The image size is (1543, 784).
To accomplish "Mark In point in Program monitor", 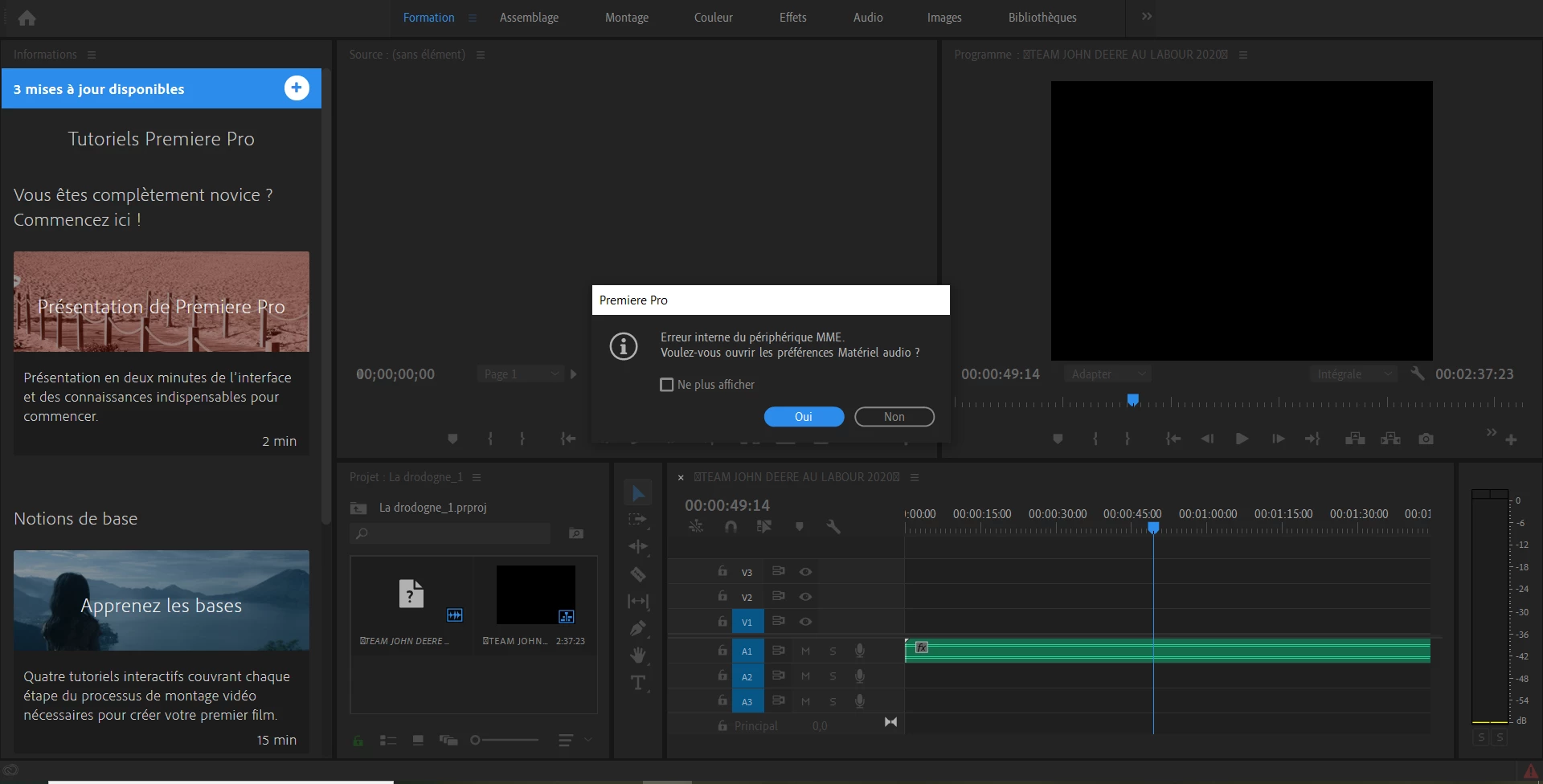I will (x=1095, y=439).
